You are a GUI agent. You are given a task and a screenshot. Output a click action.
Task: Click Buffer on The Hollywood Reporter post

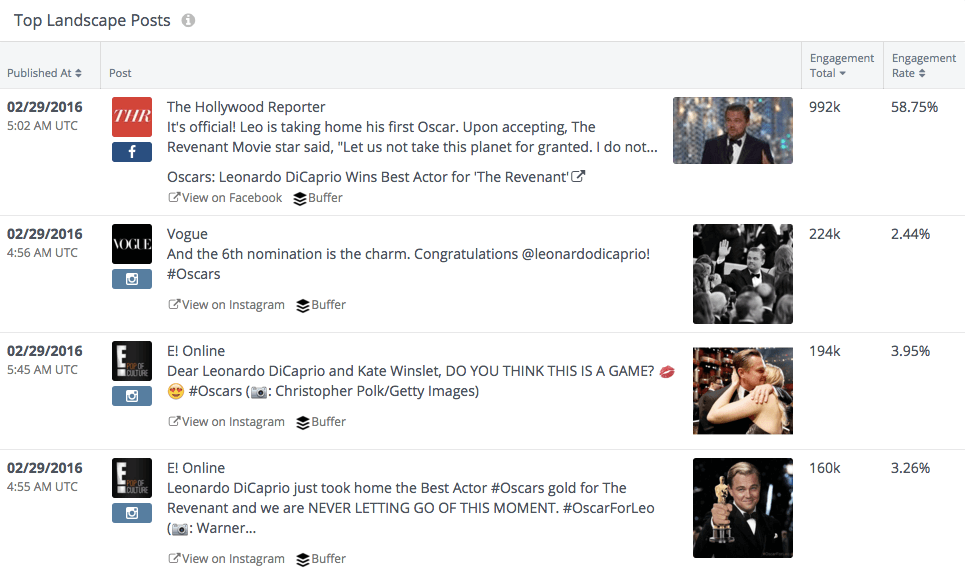[x=318, y=198]
